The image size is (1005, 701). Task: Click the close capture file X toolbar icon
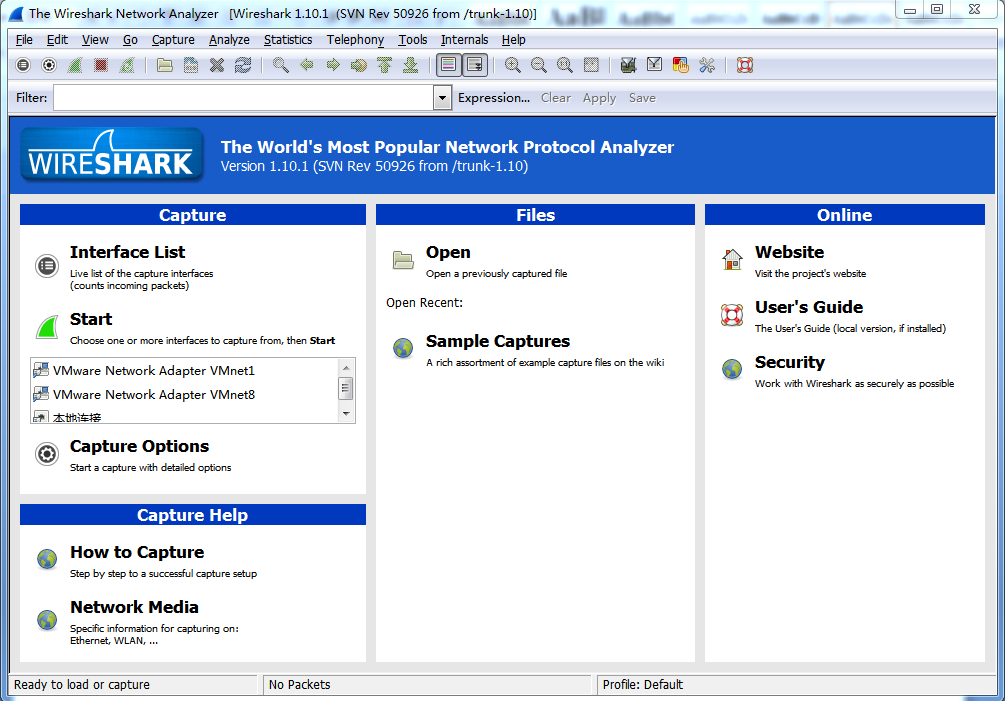(x=217, y=65)
